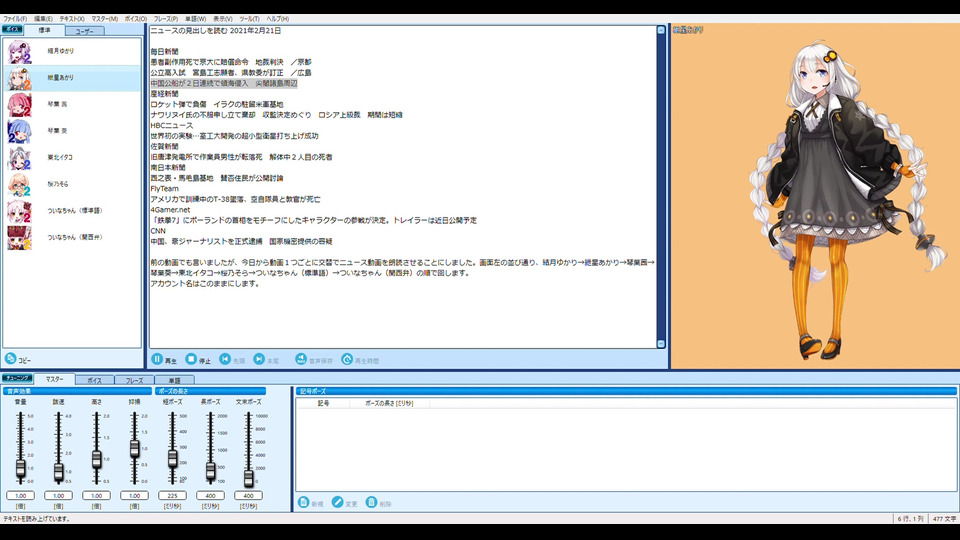Click the コピー copy voice icon
The image size is (960, 540).
10,359
